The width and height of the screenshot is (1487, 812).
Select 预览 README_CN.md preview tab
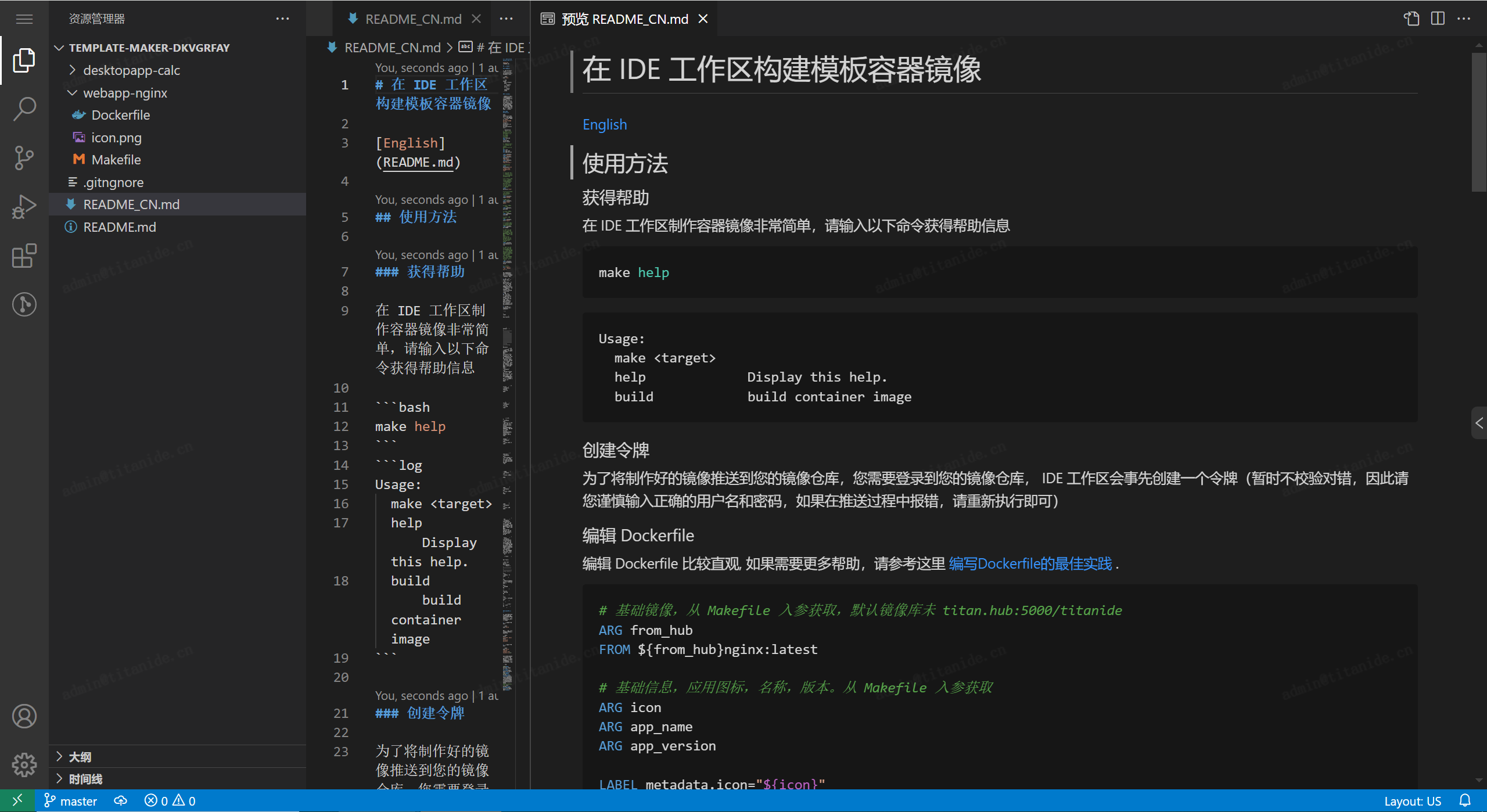620,18
